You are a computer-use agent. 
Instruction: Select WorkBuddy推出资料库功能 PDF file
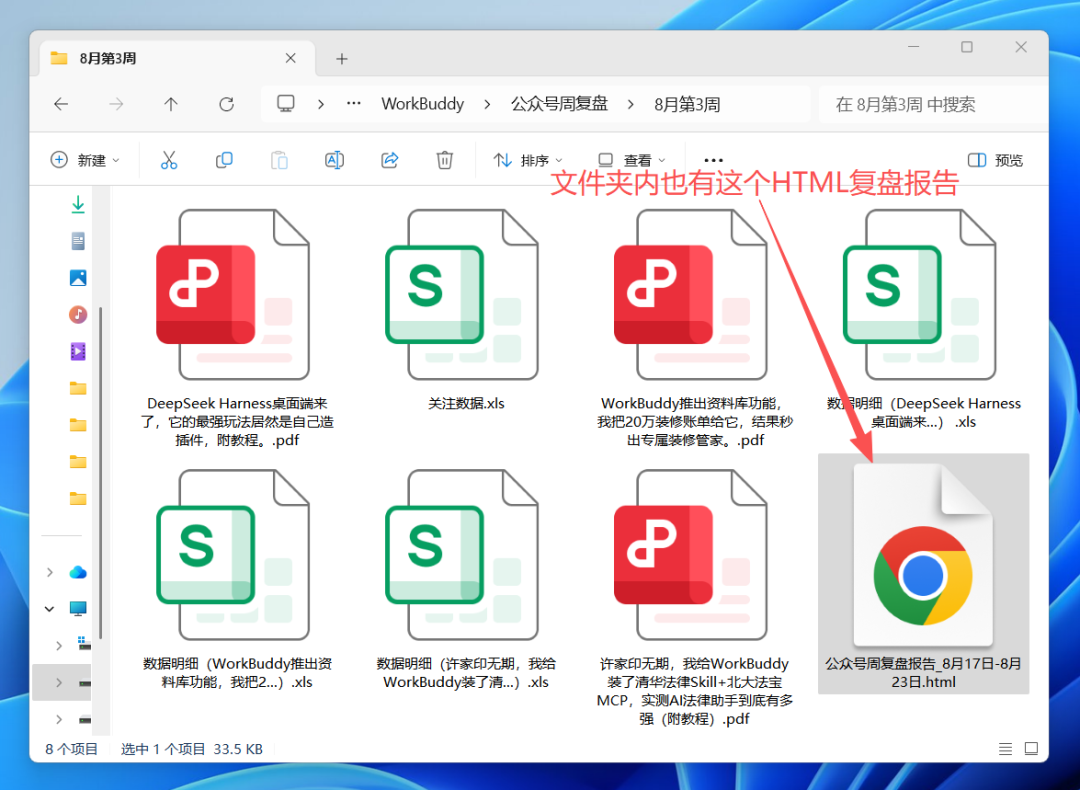695,328
